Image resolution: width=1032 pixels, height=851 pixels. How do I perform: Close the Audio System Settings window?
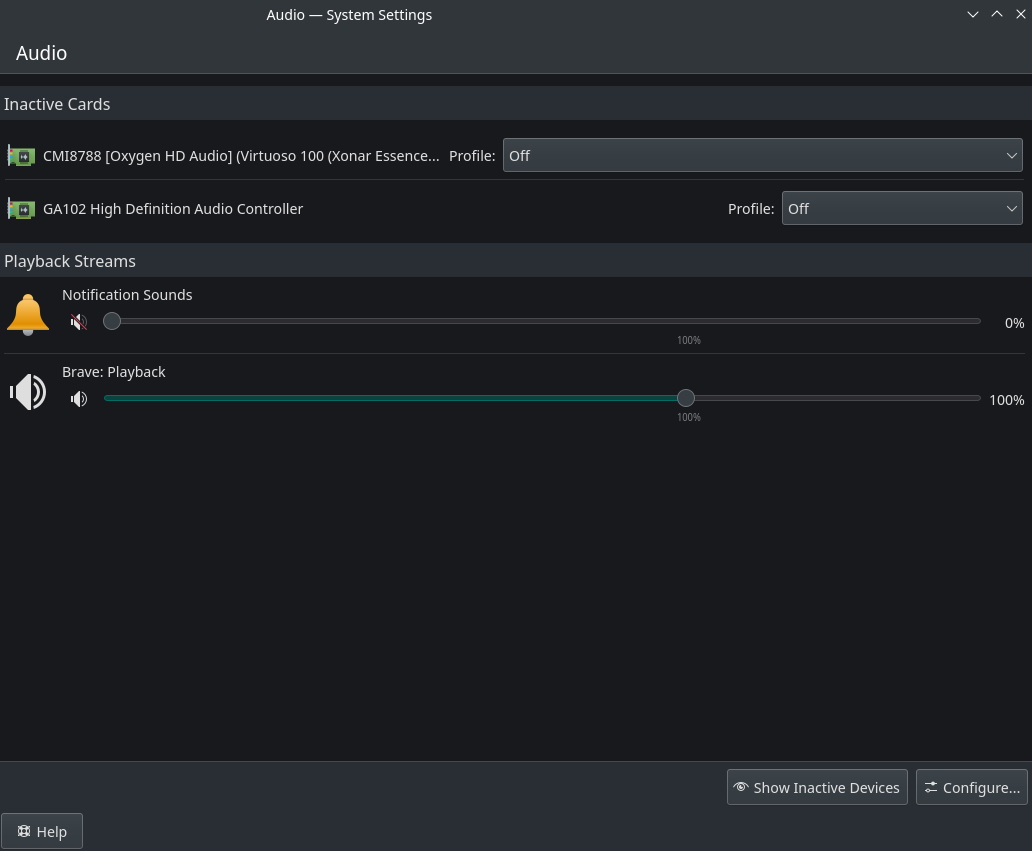tap(1020, 14)
